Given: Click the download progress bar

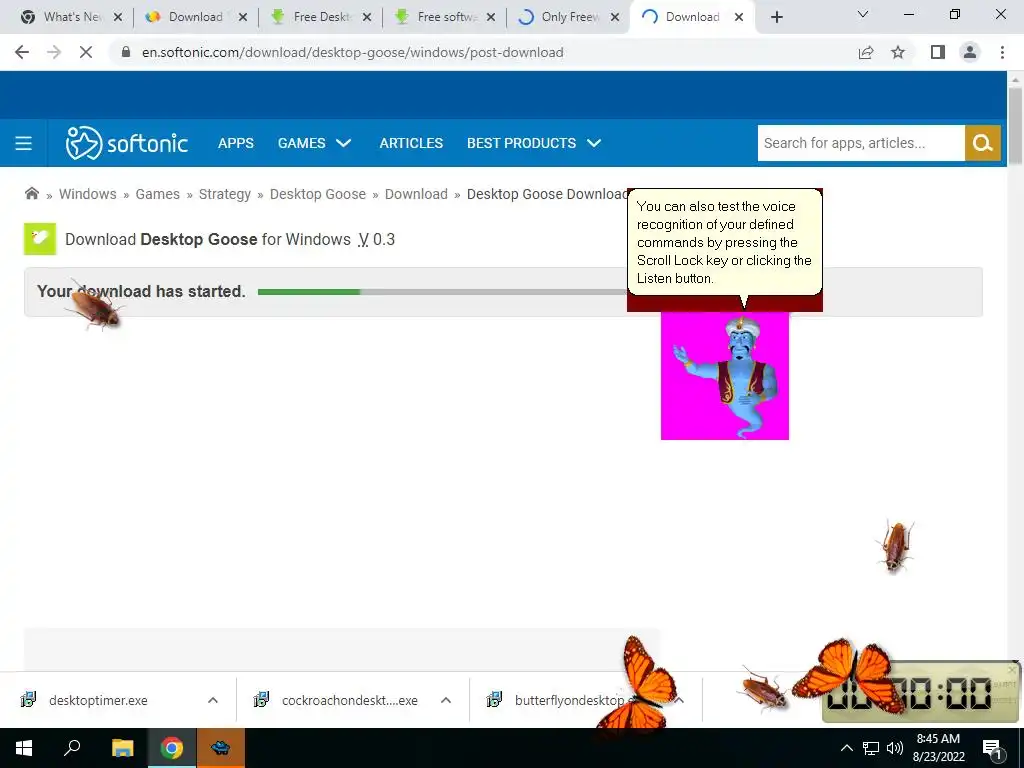Looking at the screenshot, I should click(443, 292).
